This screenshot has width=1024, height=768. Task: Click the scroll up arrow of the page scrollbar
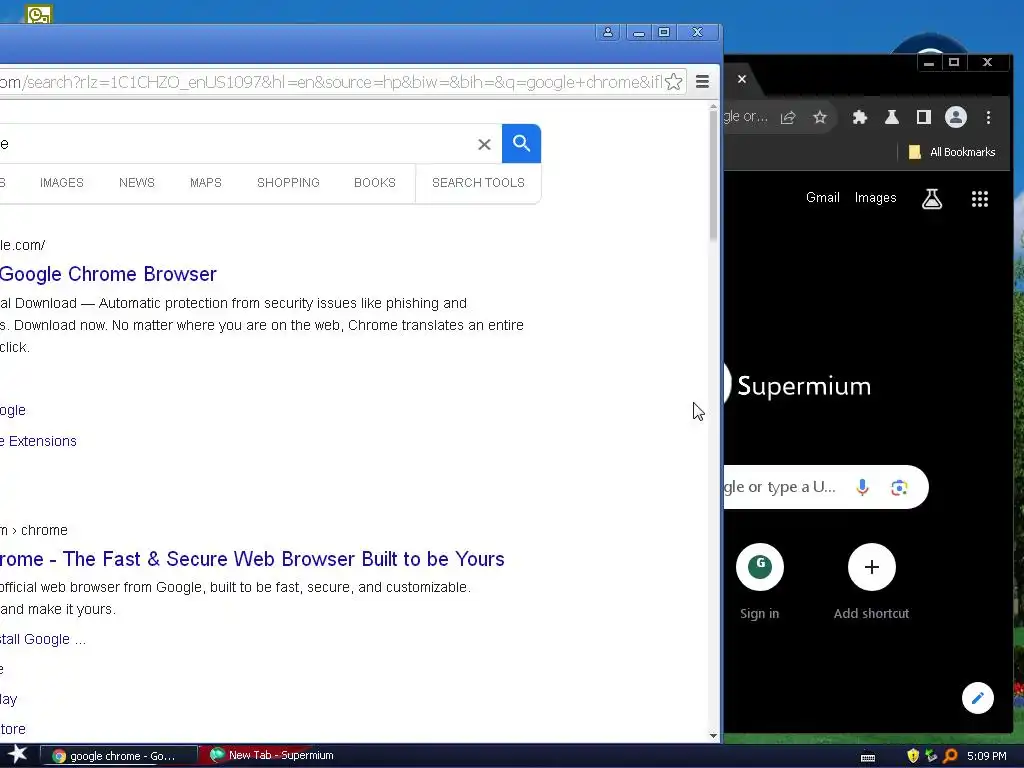pyautogui.click(x=713, y=107)
